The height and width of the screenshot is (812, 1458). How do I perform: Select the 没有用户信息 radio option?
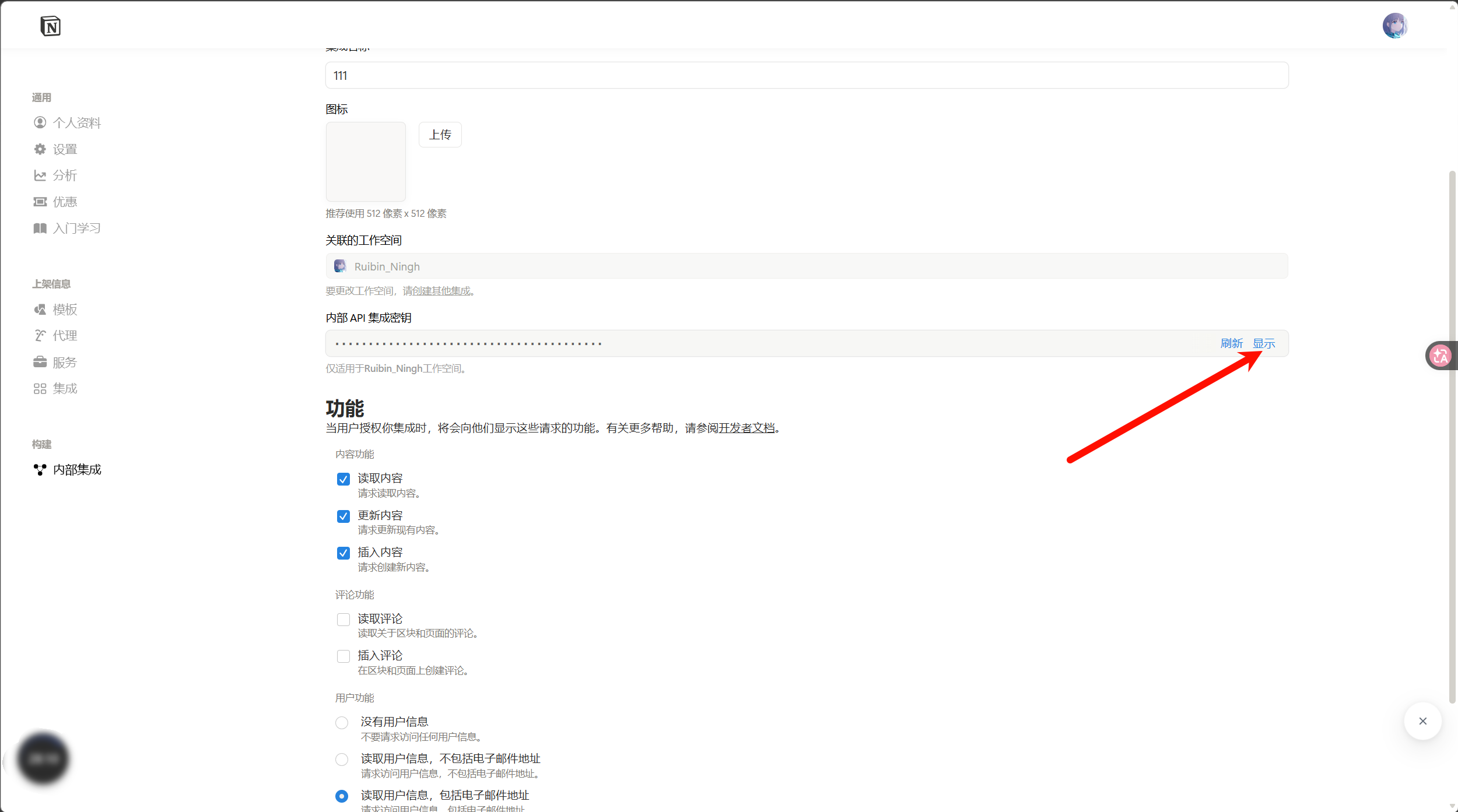tap(342, 723)
